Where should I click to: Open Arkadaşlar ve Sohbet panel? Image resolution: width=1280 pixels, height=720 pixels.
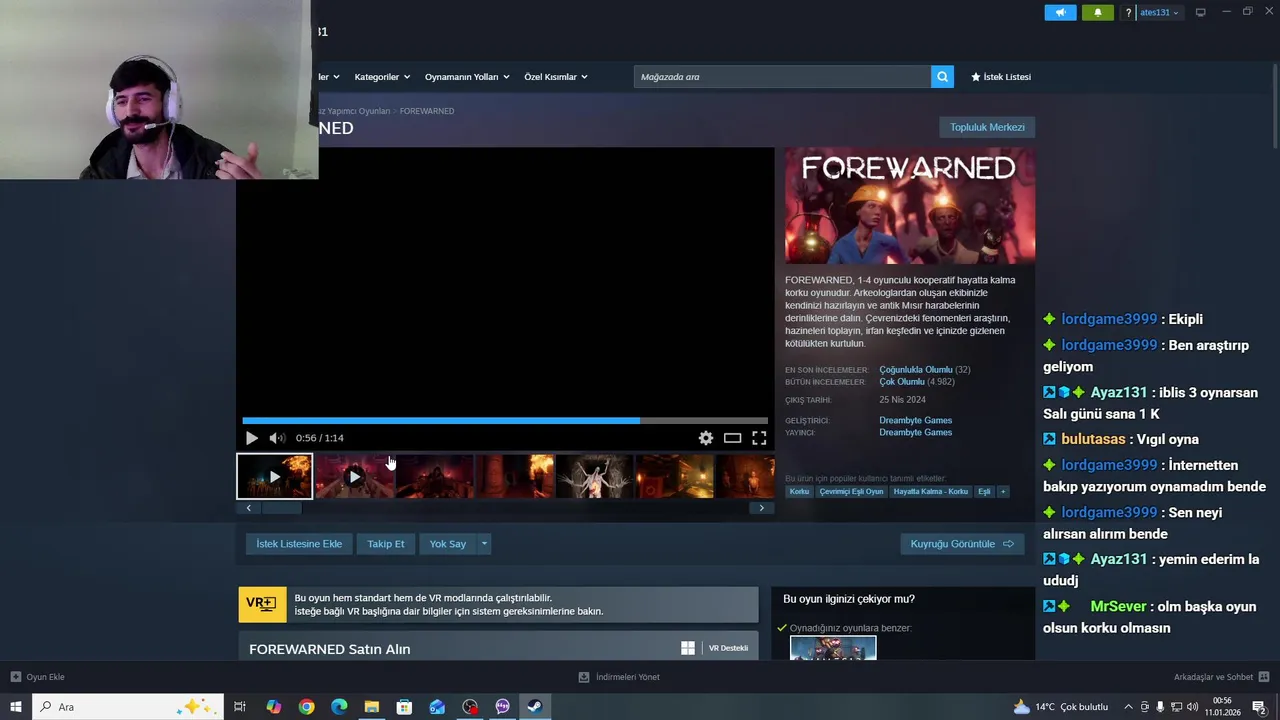[1221, 677]
